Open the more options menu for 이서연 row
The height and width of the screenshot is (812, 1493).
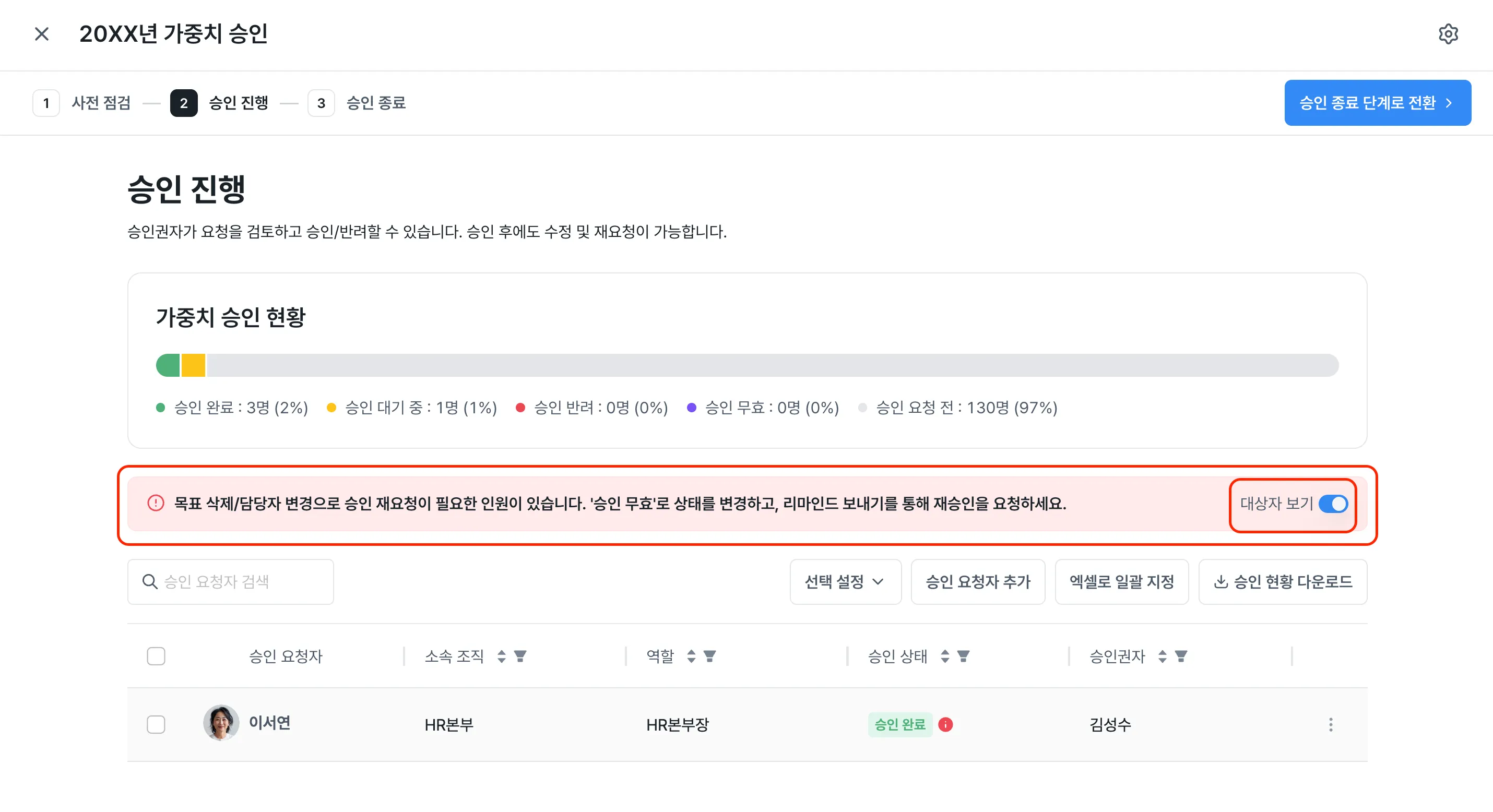(1331, 724)
